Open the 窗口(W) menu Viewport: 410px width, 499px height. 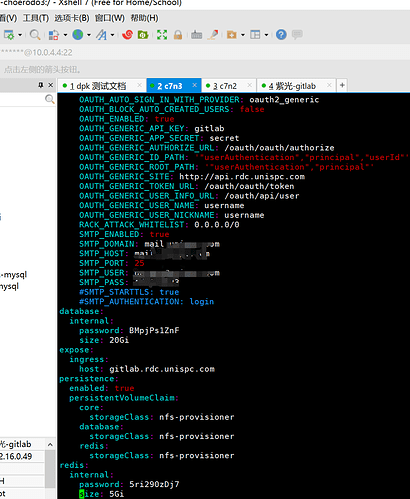pos(110,18)
